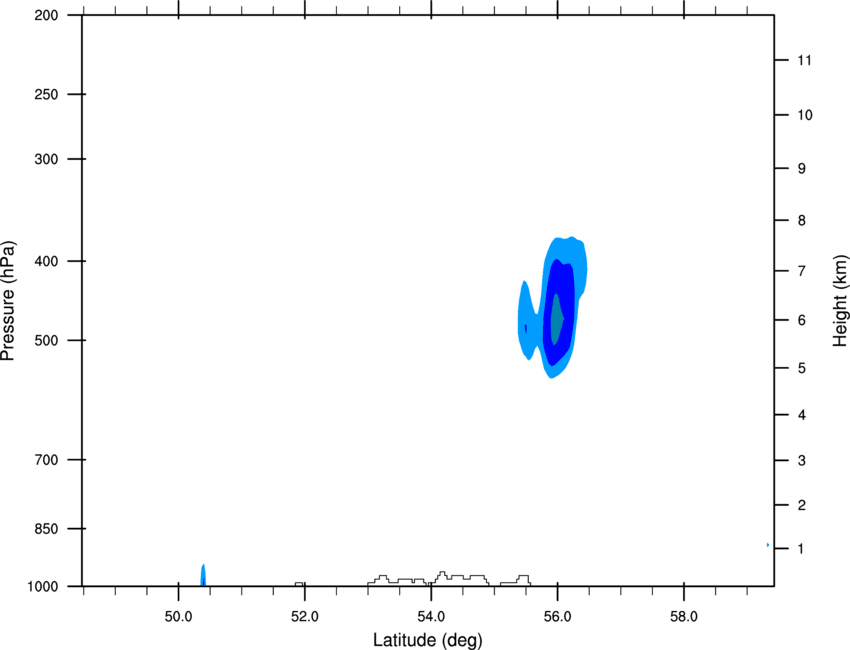Pick the 10 km height label

click(x=805, y=115)
